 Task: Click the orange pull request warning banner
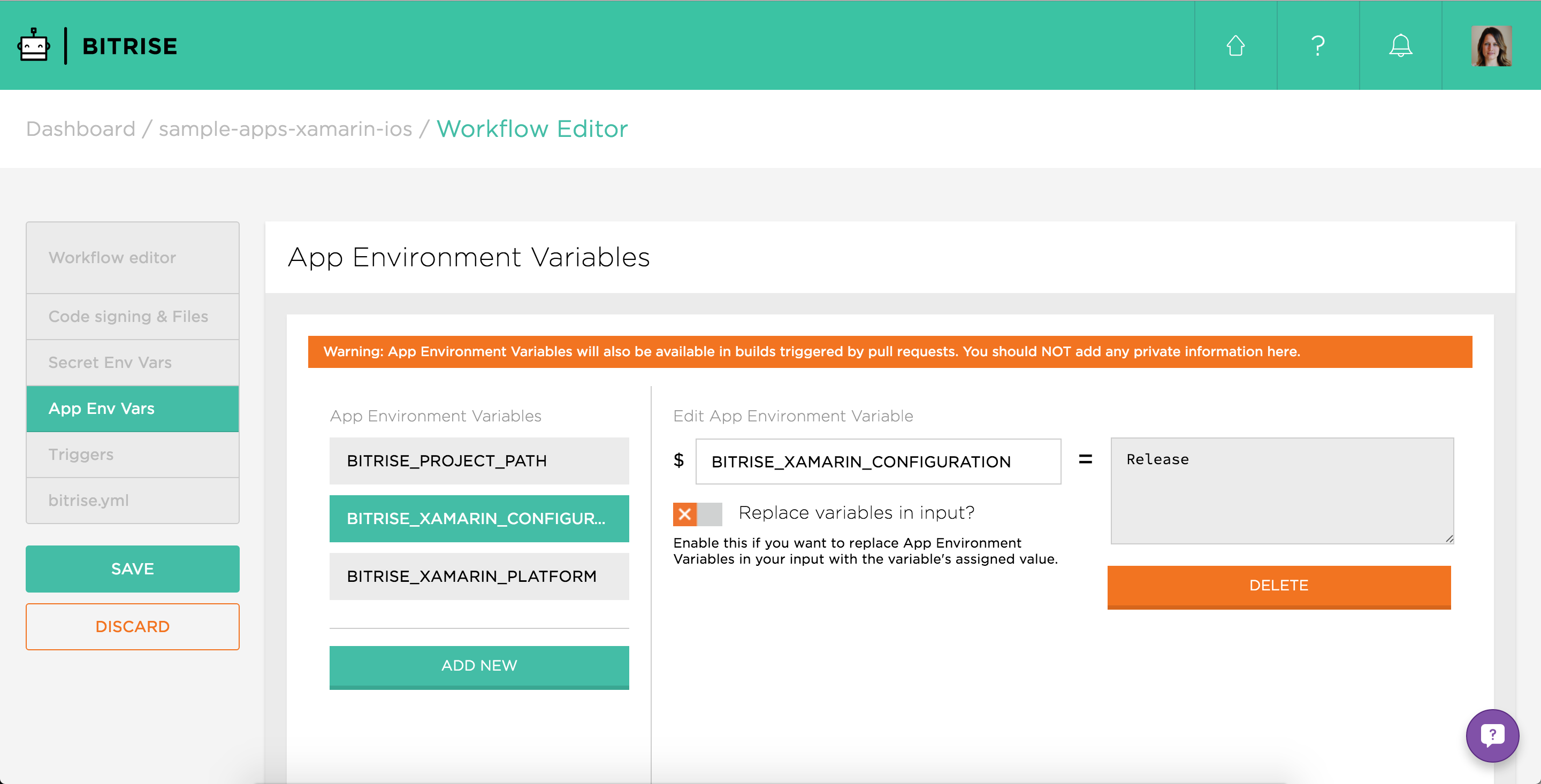coord(890,352)
